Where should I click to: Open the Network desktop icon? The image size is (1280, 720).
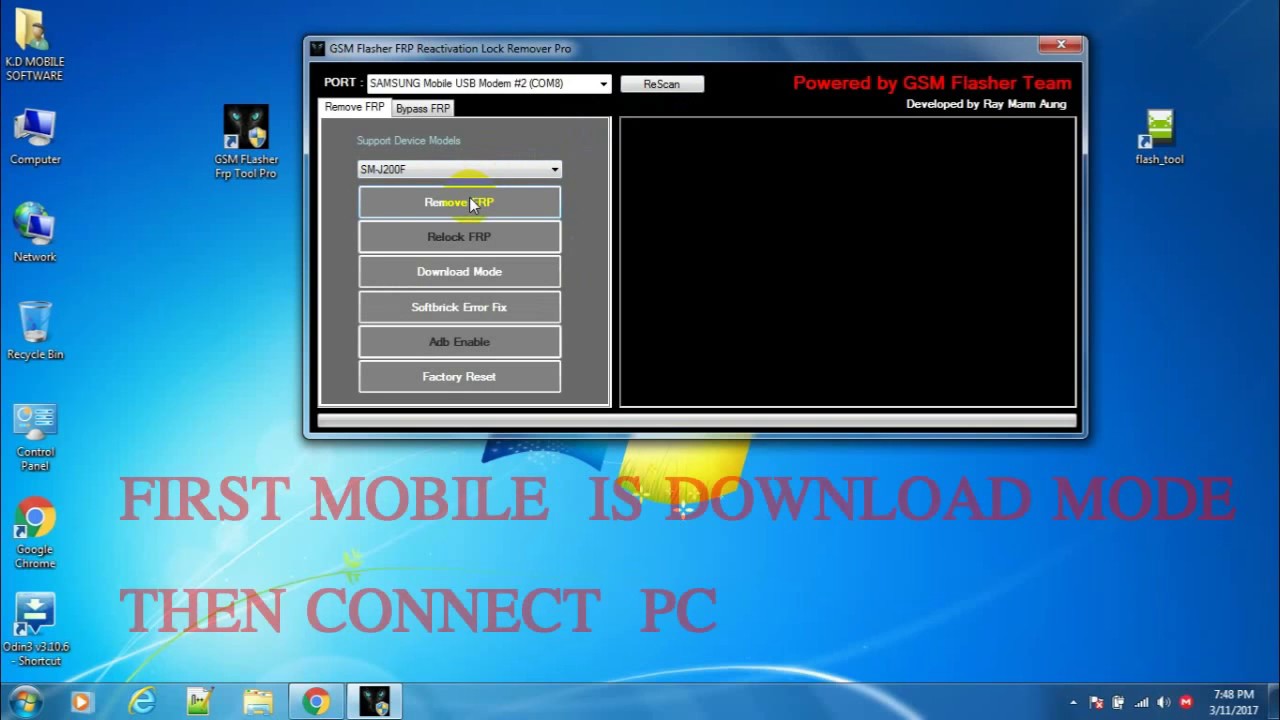coord(35,232)
